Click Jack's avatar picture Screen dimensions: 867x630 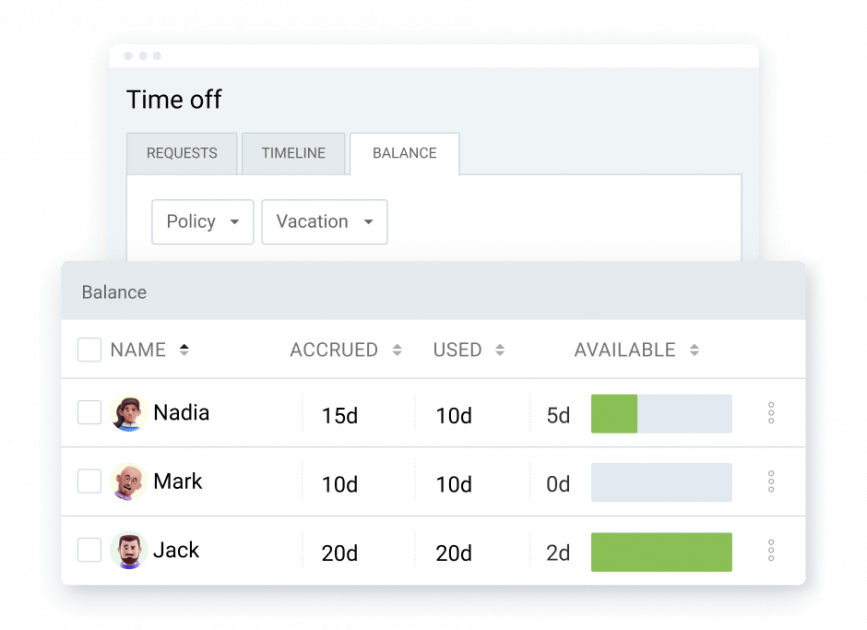tap(129, 550)
